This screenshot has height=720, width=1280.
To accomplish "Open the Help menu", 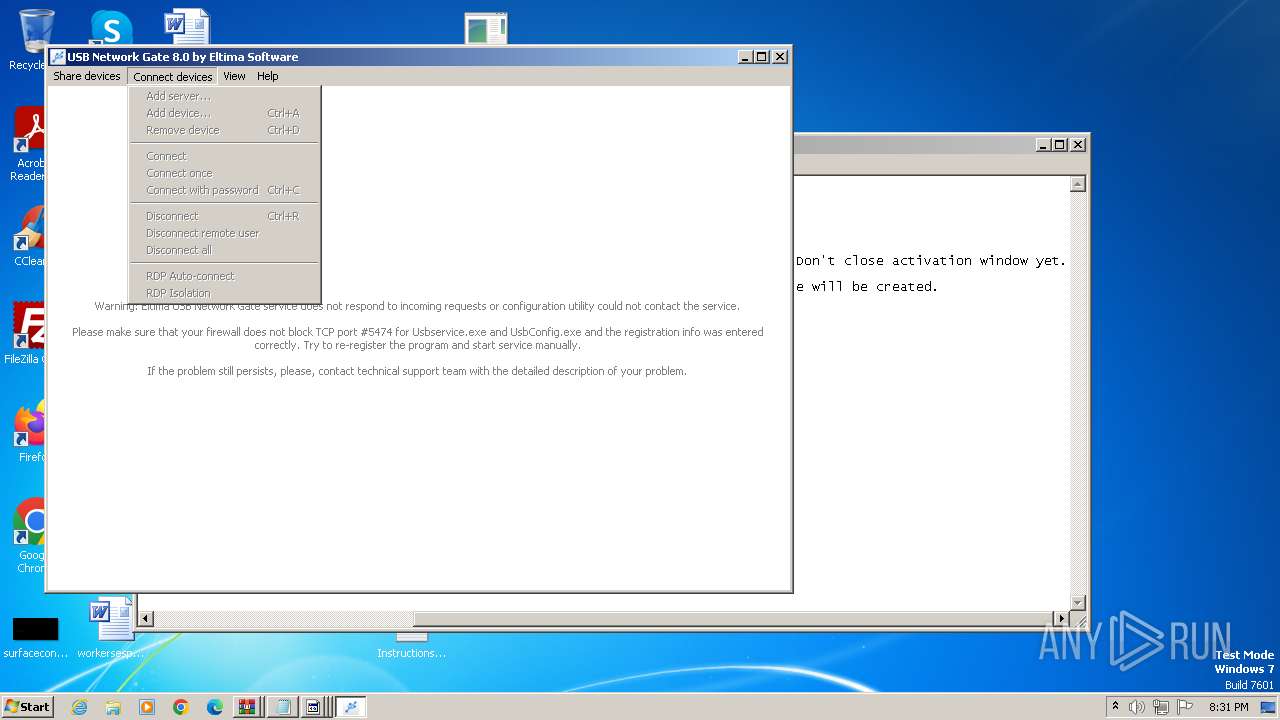I will click(x=267, y=76).
